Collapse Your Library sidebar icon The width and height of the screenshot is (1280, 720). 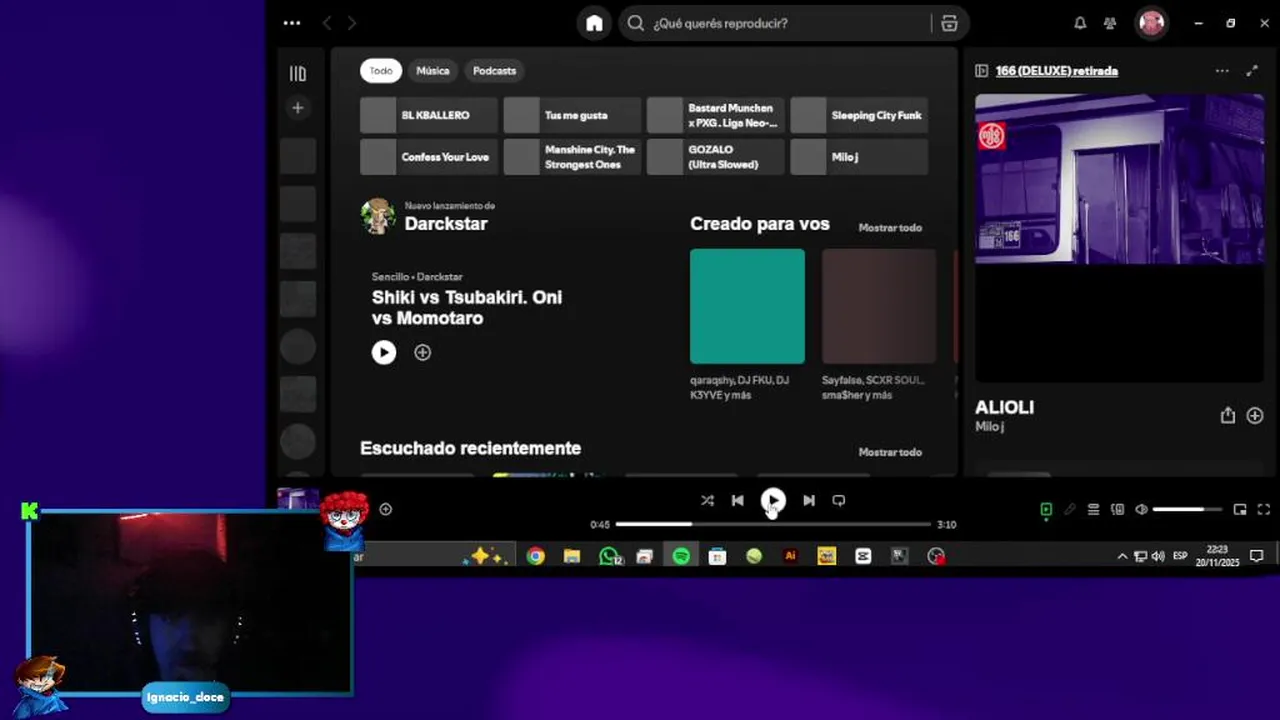point(297,73)
